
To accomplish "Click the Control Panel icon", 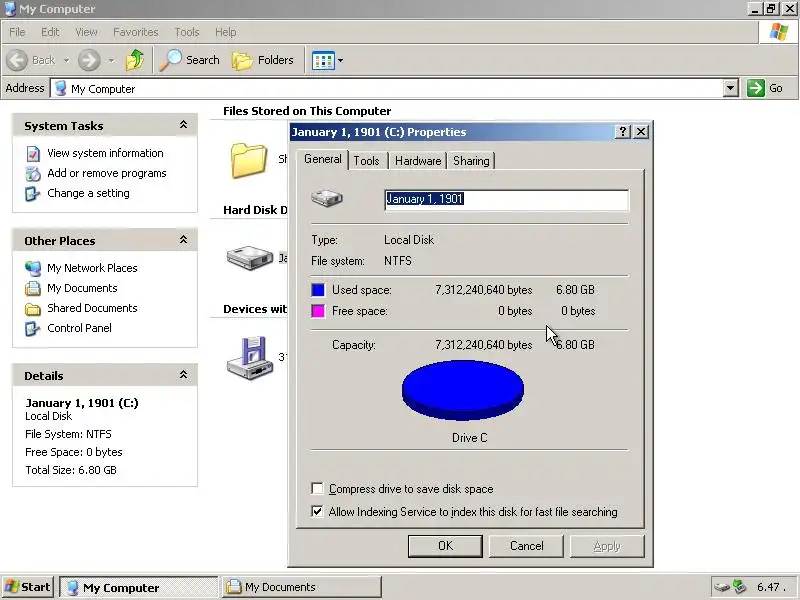I will tap(33, 329).
